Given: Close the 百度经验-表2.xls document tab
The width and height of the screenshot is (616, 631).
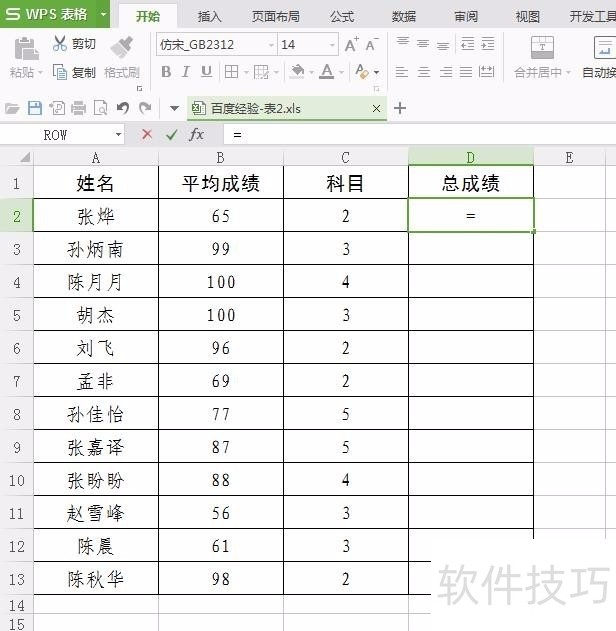Looking at the screenshot, I should click(x=377, y=108).
